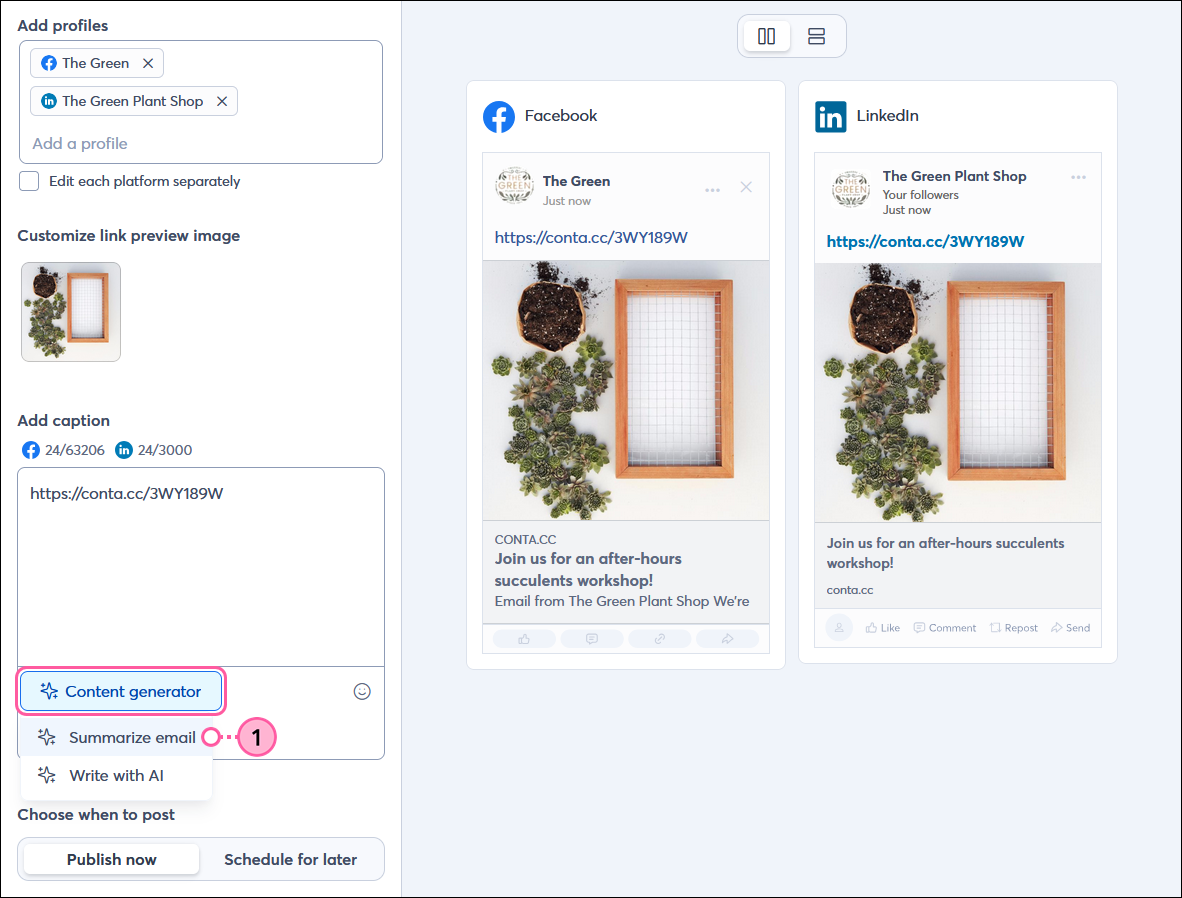Image resolution: width=1182 pixels, height=898 pixels.
Task: Click The Green Plant Shop name in LinkedIn preview
Action: 954,176
